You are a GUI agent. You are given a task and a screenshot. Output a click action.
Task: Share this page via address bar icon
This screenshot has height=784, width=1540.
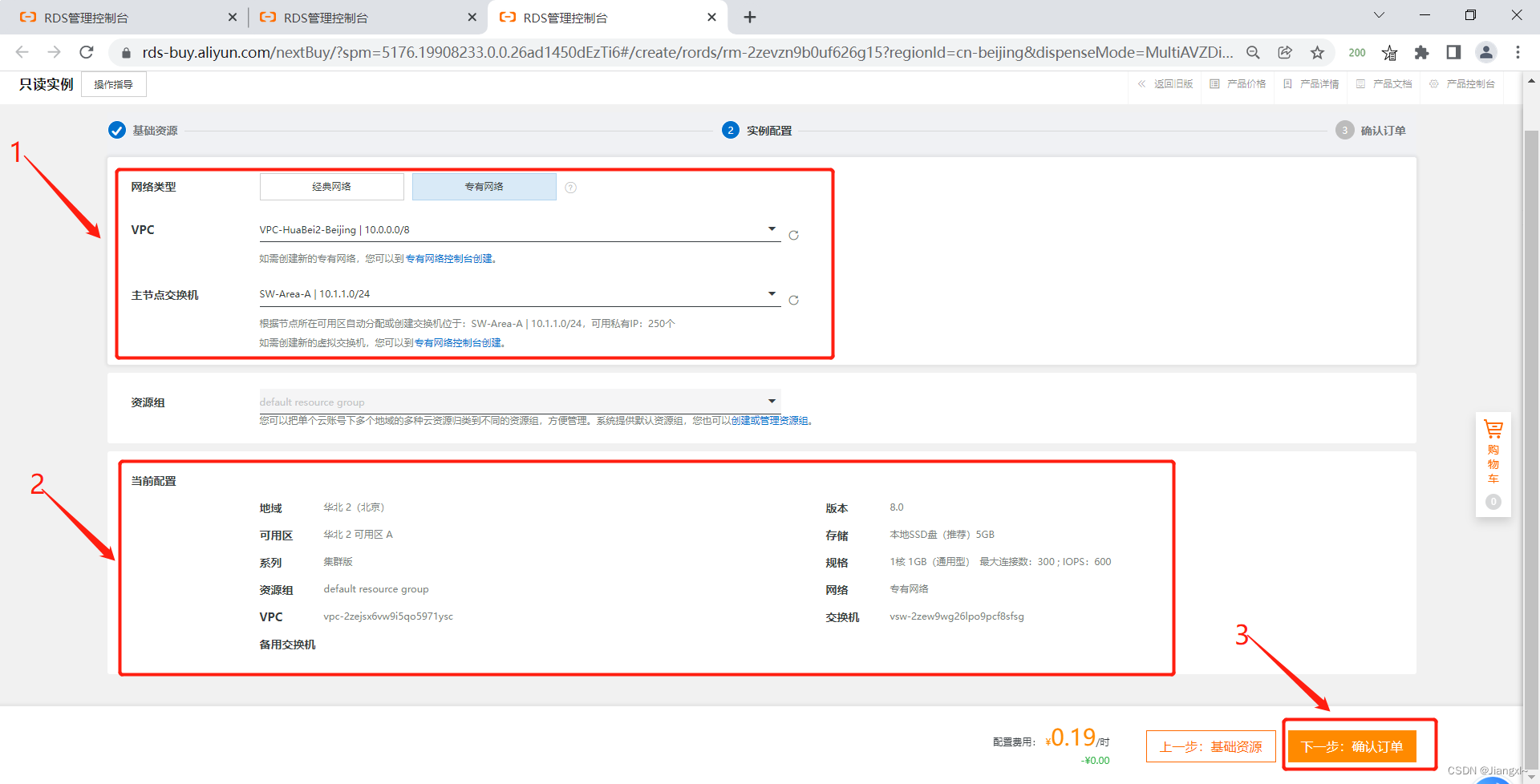tap(1285, 52)
